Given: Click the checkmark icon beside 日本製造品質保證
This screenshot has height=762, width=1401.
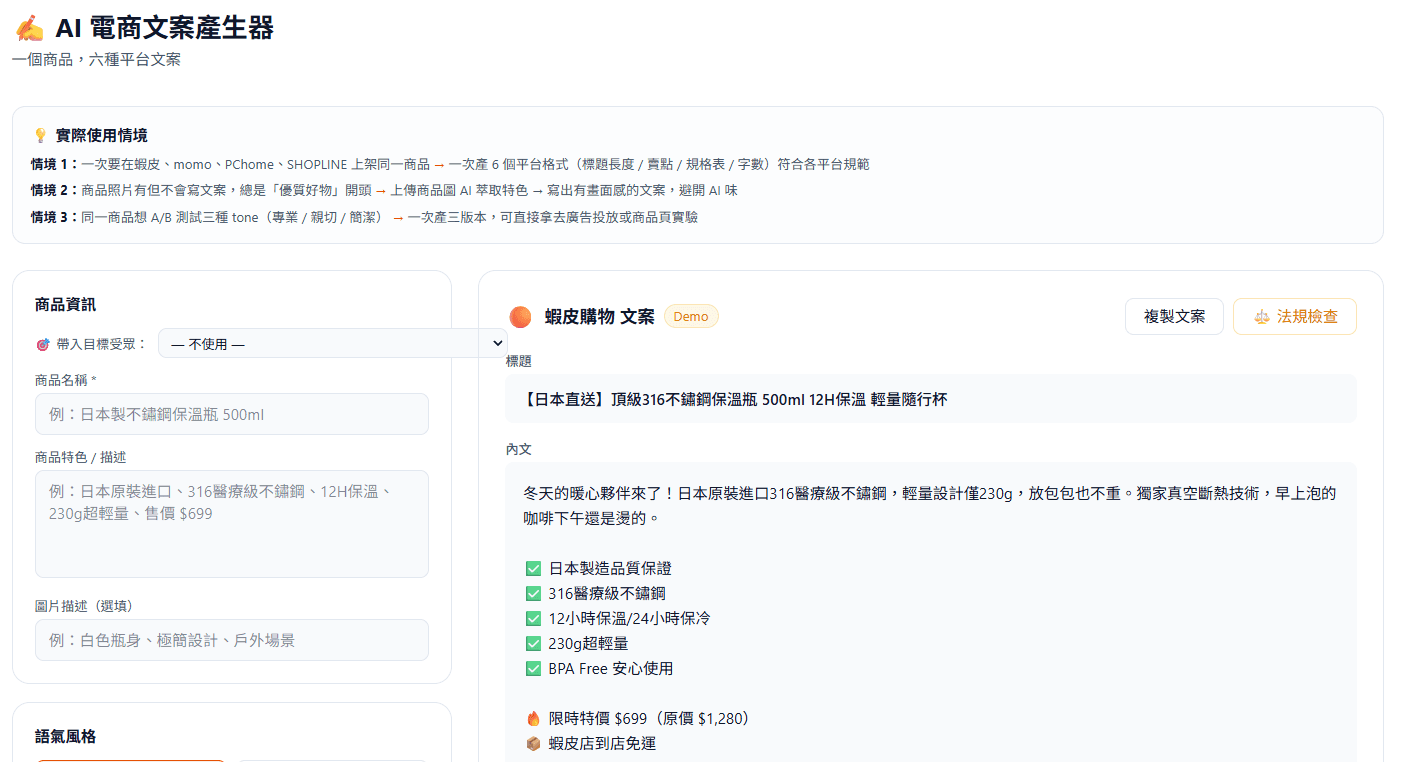Looking at the screenshot, I should [x=533, y=569].
